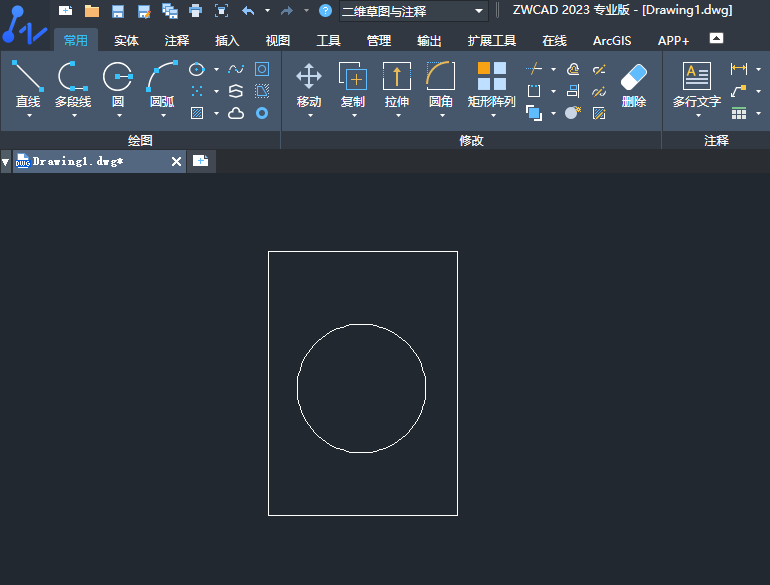Activate the 圆角 (Fillet) tool

point(440,84)
